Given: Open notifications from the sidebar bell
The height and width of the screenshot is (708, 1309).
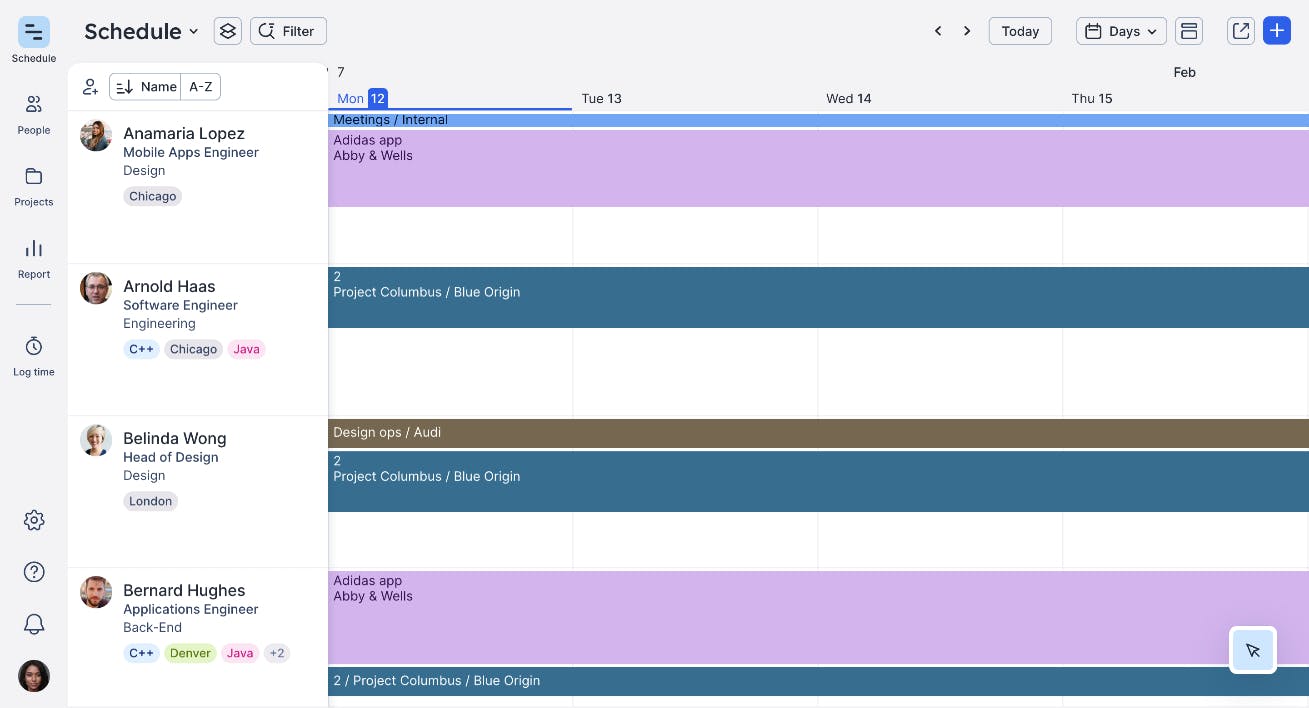Looking at the screenshot, I should tap(33, 624).
